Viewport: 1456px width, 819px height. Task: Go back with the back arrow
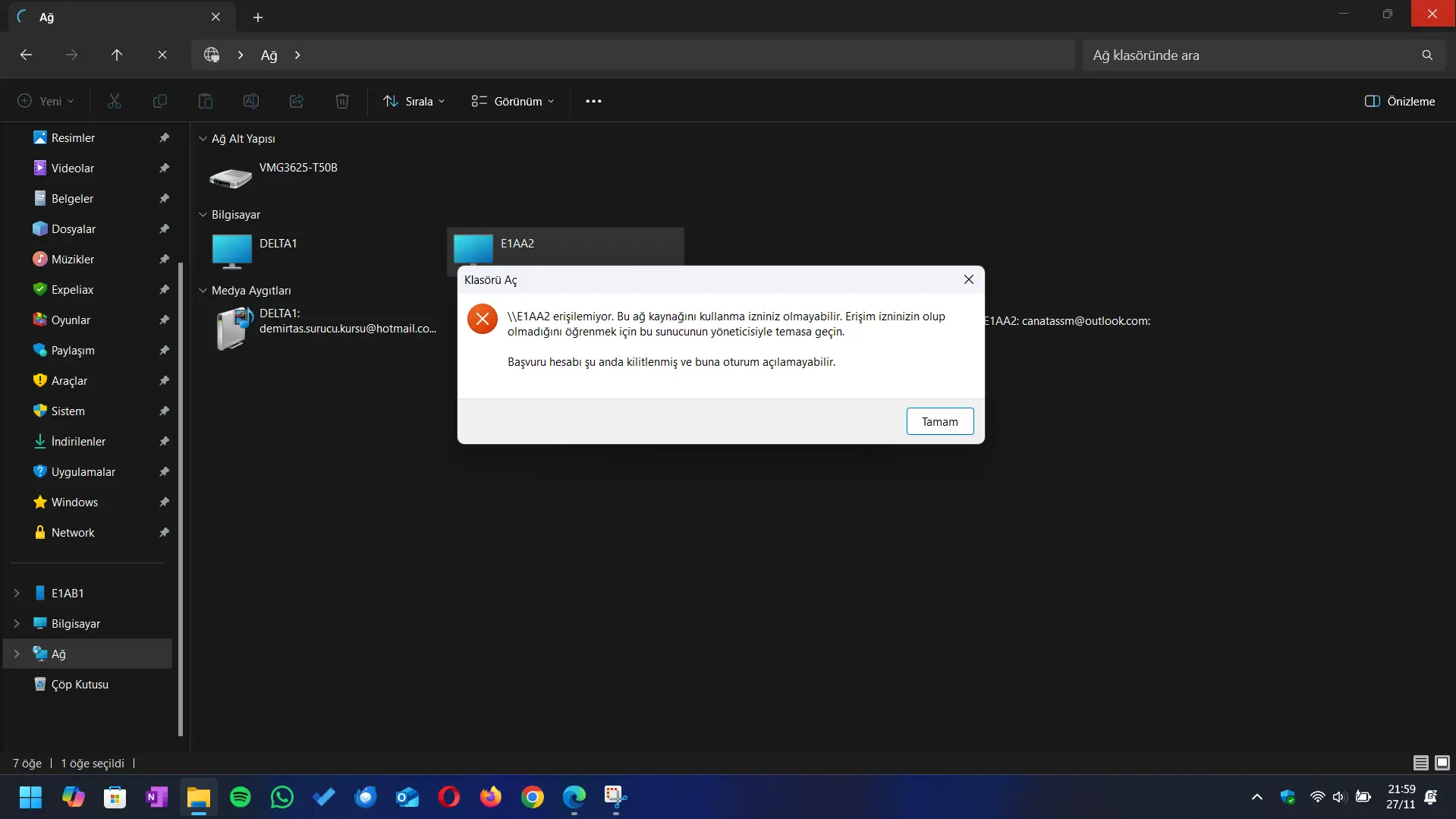[26, 55]
